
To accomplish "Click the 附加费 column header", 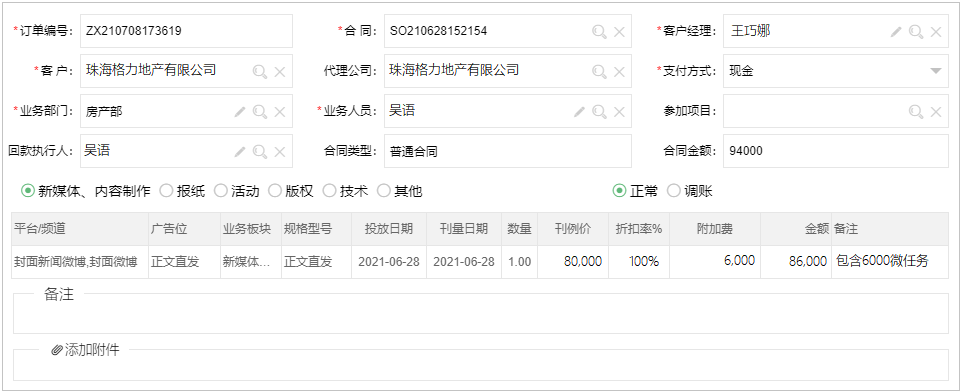I will [x=715, y=229].
